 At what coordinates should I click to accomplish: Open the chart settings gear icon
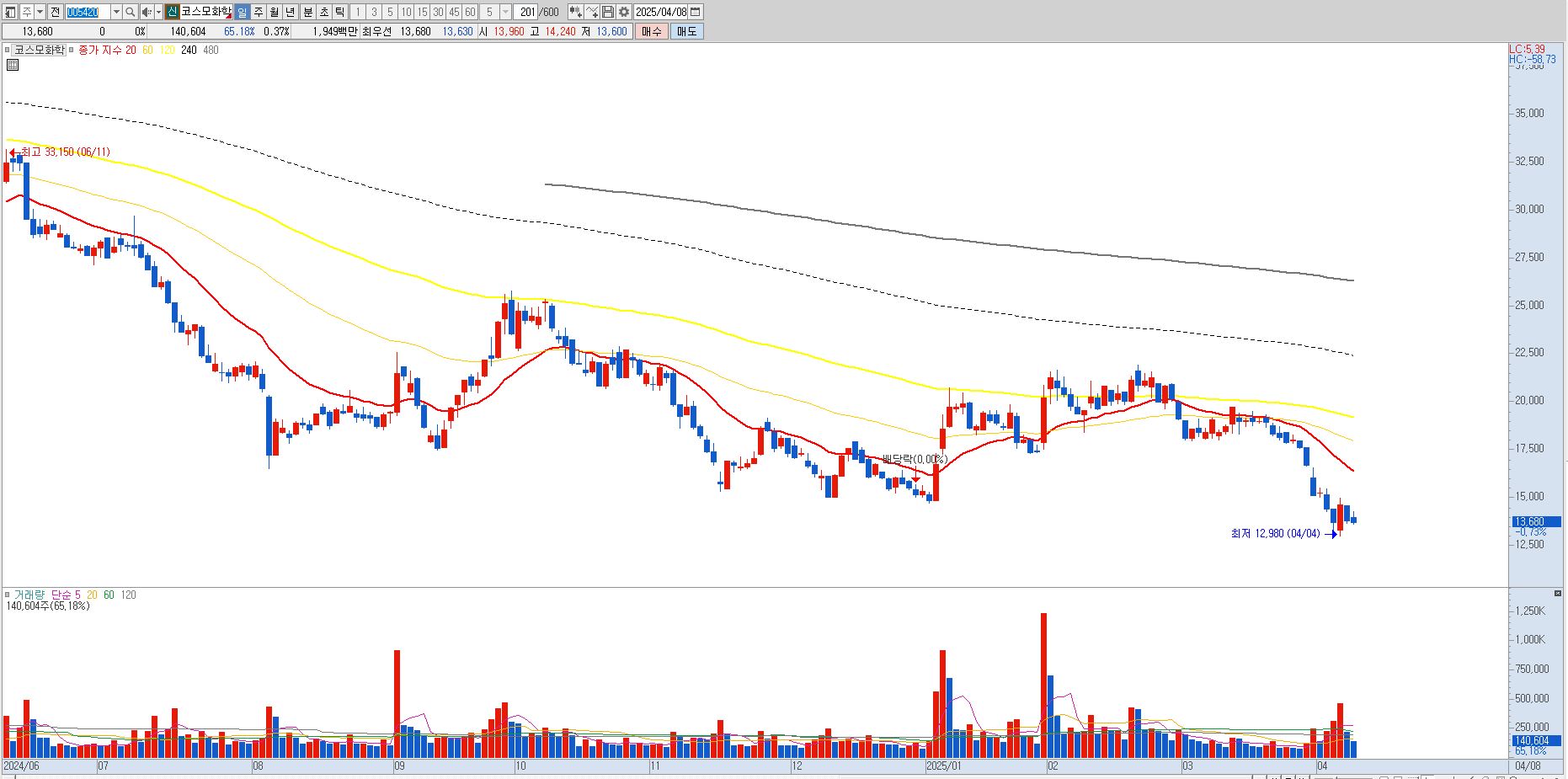624,12
